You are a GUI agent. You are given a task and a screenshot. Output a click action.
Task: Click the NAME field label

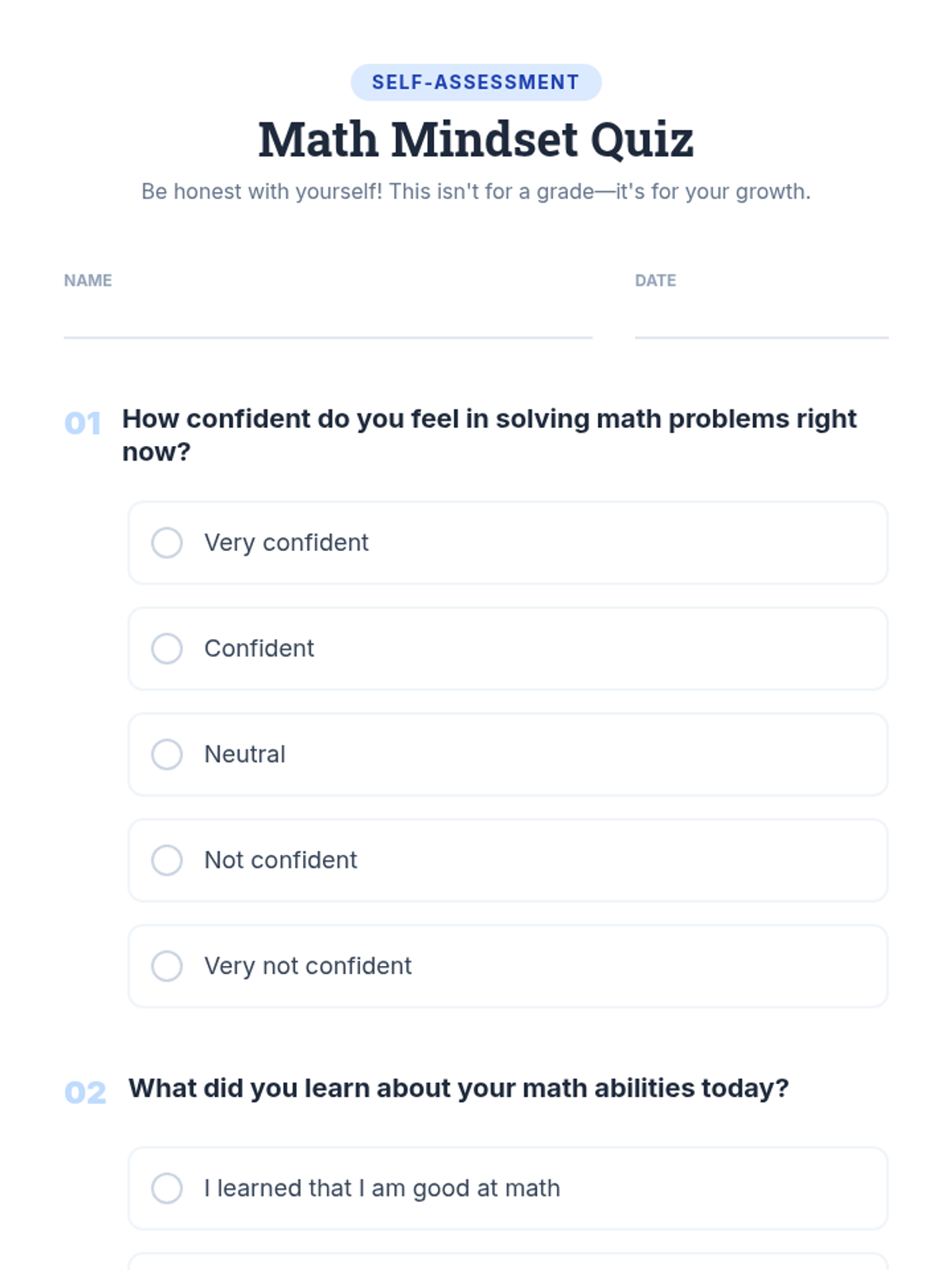88,280
